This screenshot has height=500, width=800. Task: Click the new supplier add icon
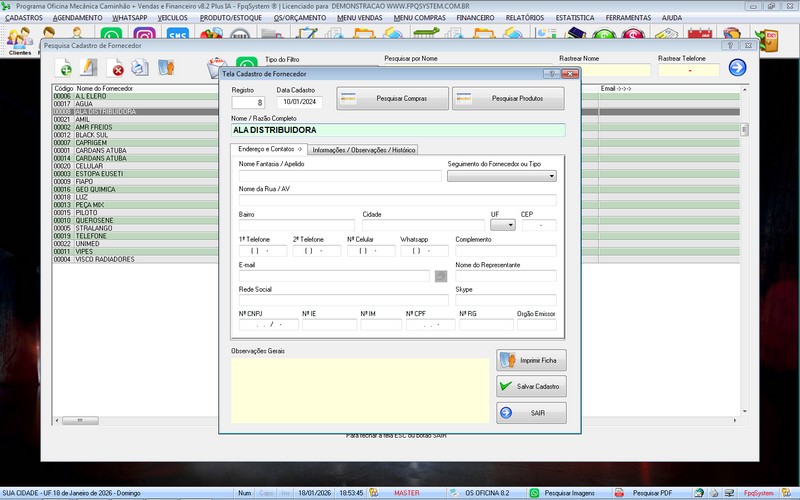click(x=63, y=68)
